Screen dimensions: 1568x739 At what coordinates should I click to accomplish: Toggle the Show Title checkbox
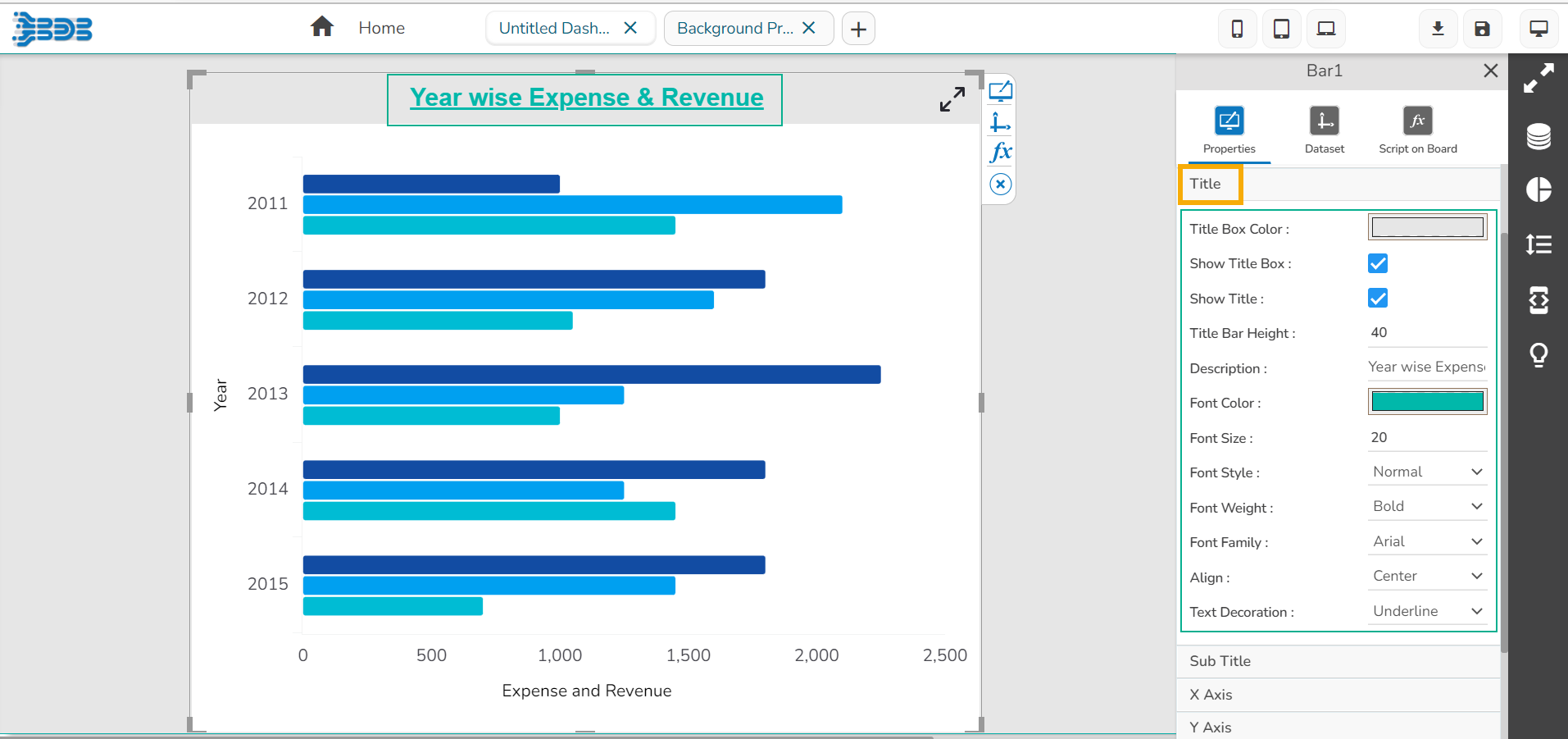tap(1378, 299)
